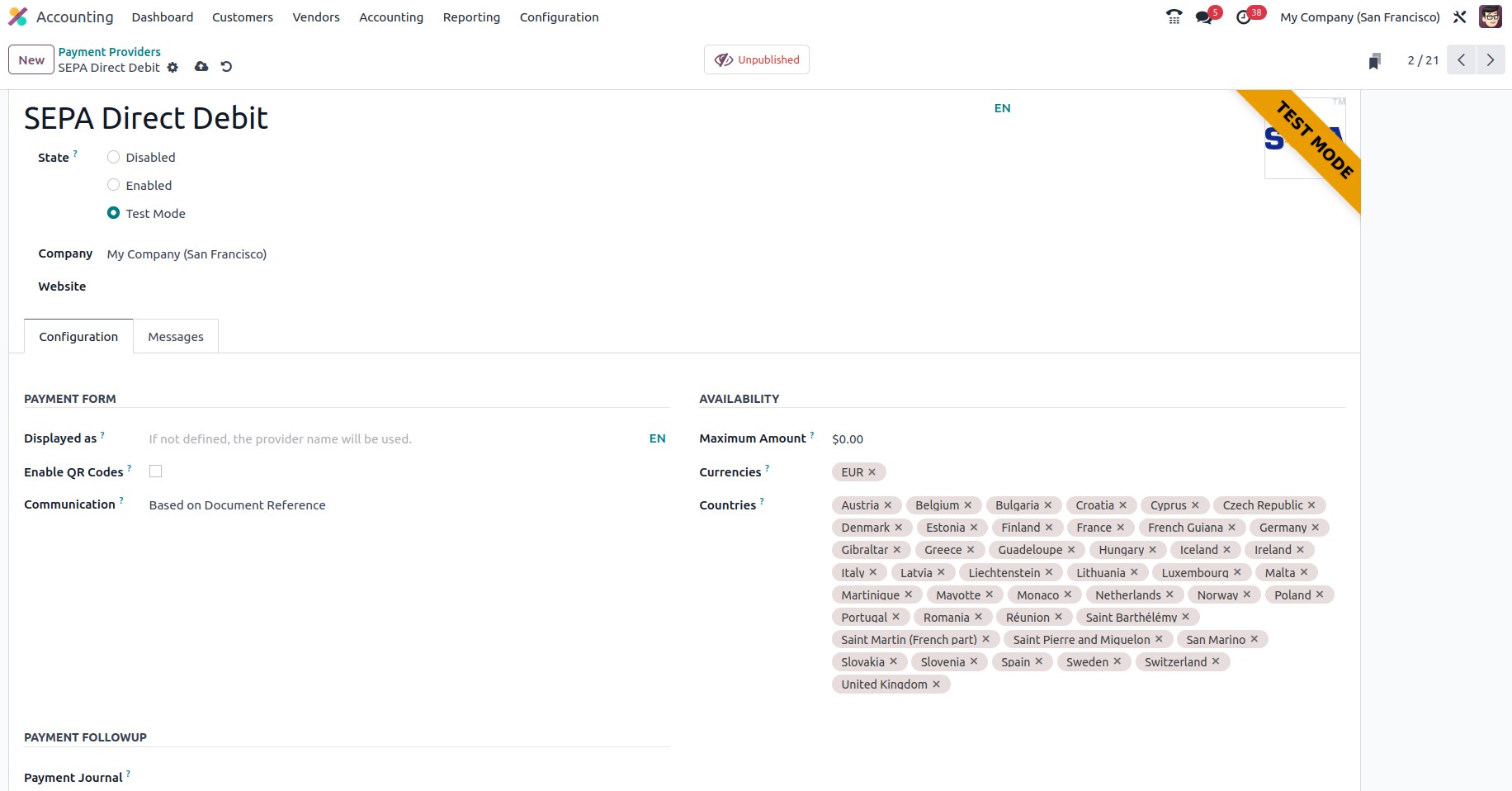Open the actions gear next to SEPA Direct Debit
1512x791 pixels.
(x=172, y=68)
